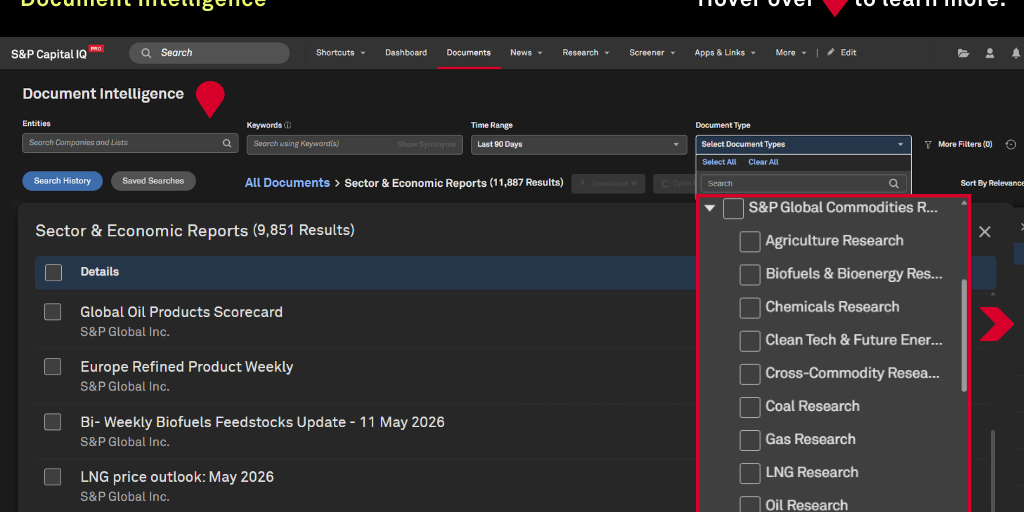Open LNG price outlook: May 2026
The width and height of the screenshot is (1024, 512).
(x=177, y=477)
